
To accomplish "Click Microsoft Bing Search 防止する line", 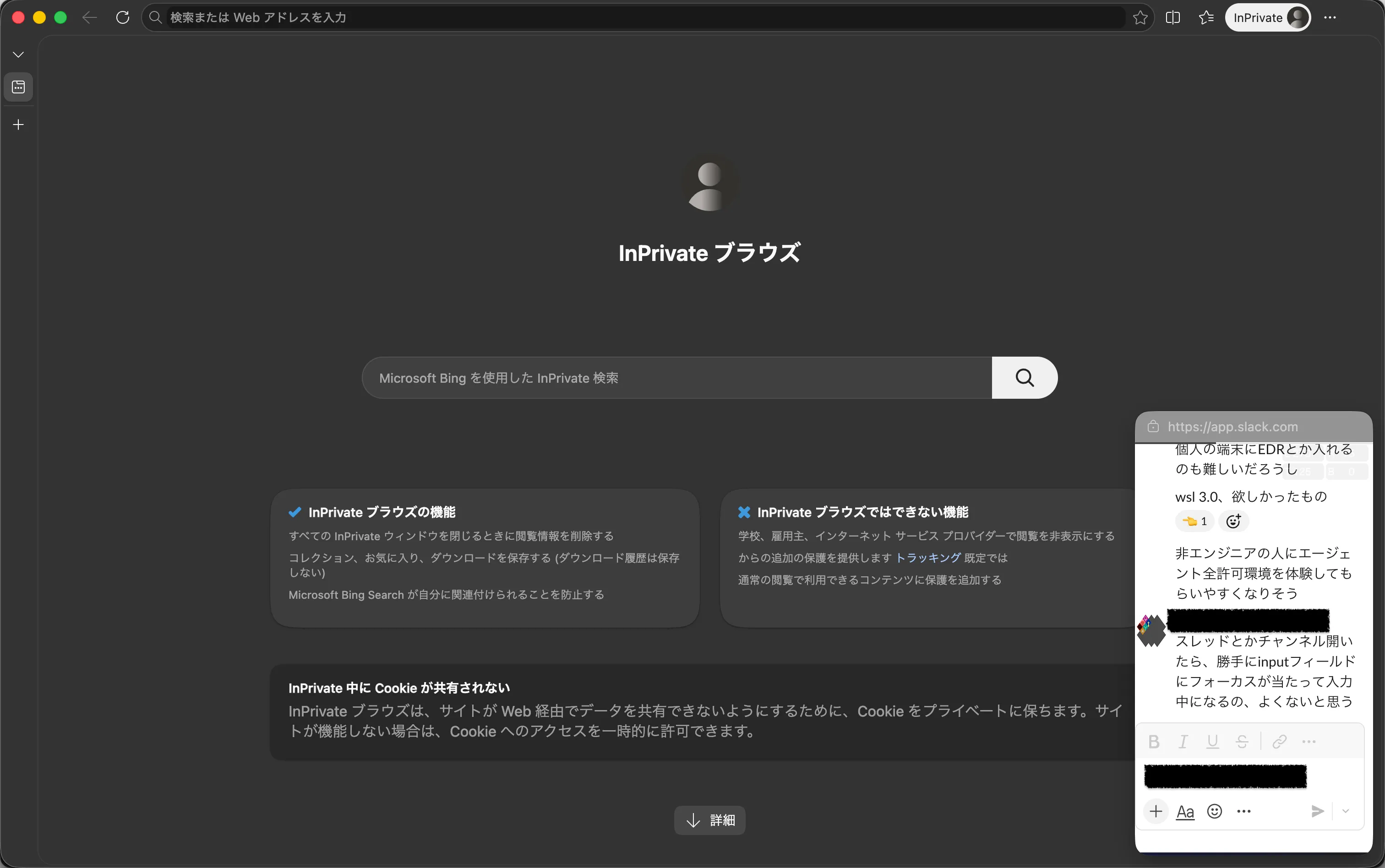I will [x=446, y=595].
